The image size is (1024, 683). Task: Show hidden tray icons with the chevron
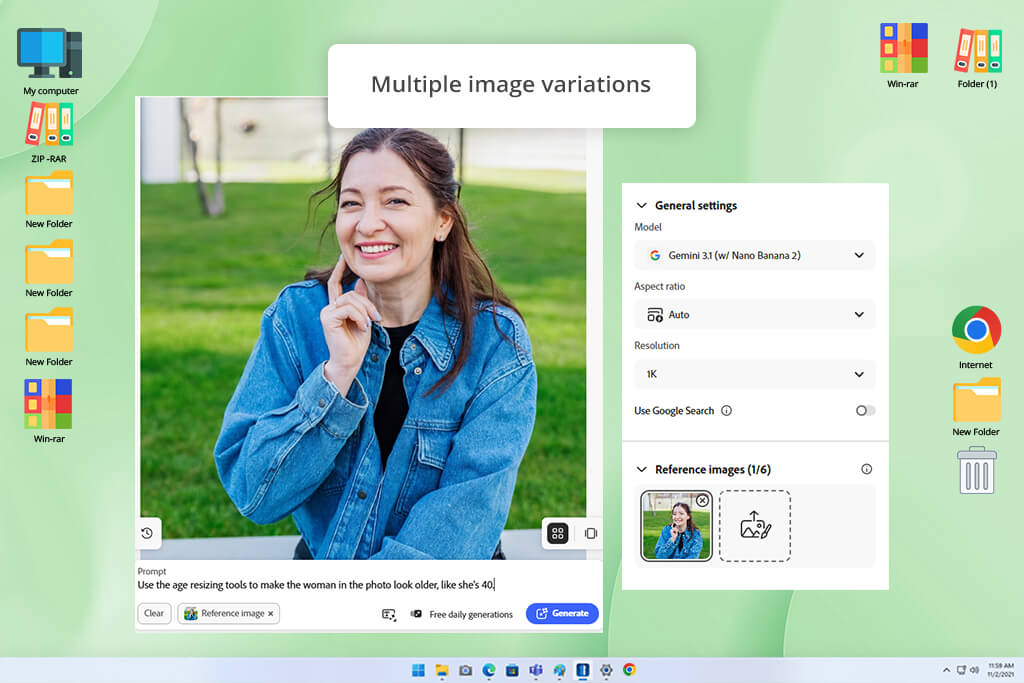point(946,670)
